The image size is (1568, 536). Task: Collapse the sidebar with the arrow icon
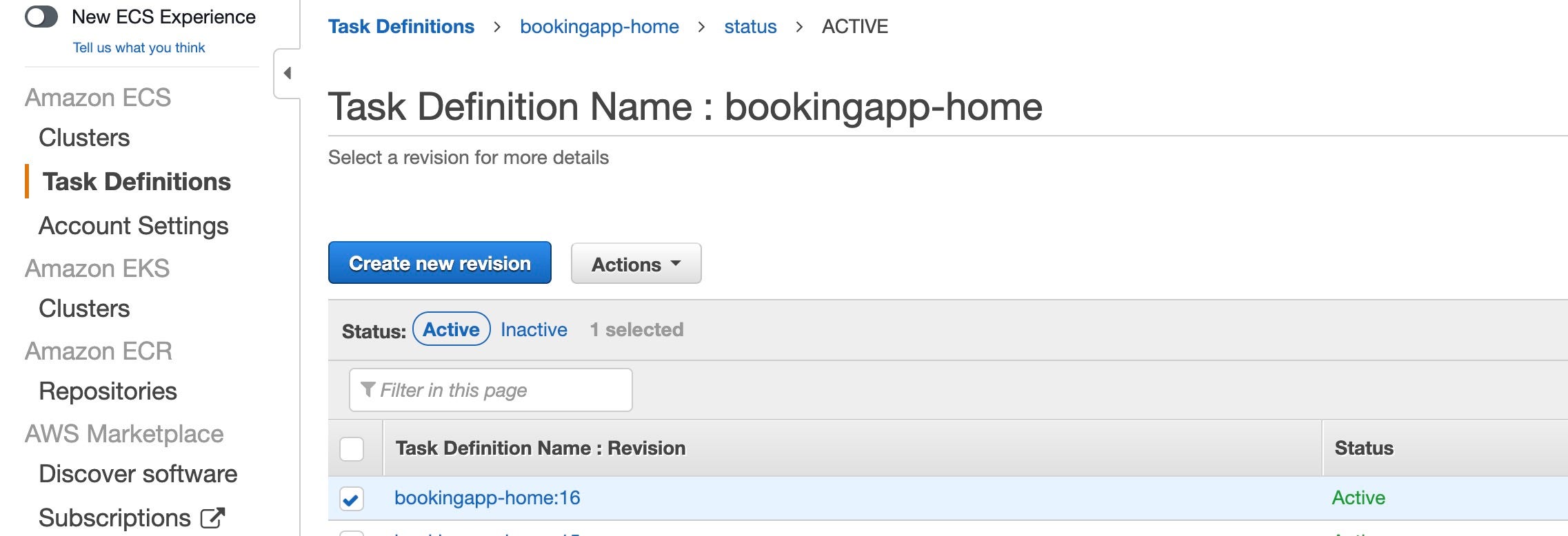[x=288, y=73]
